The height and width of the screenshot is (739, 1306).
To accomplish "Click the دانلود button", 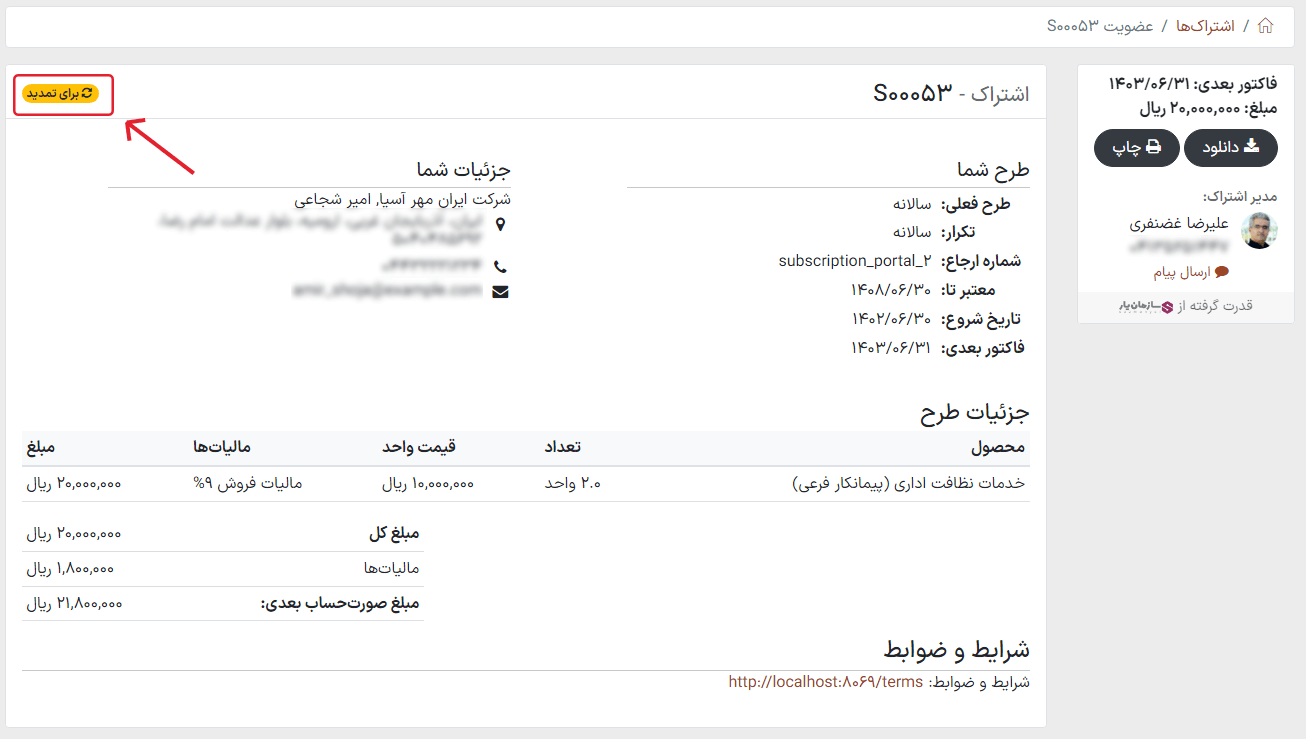I will 1231,147.
